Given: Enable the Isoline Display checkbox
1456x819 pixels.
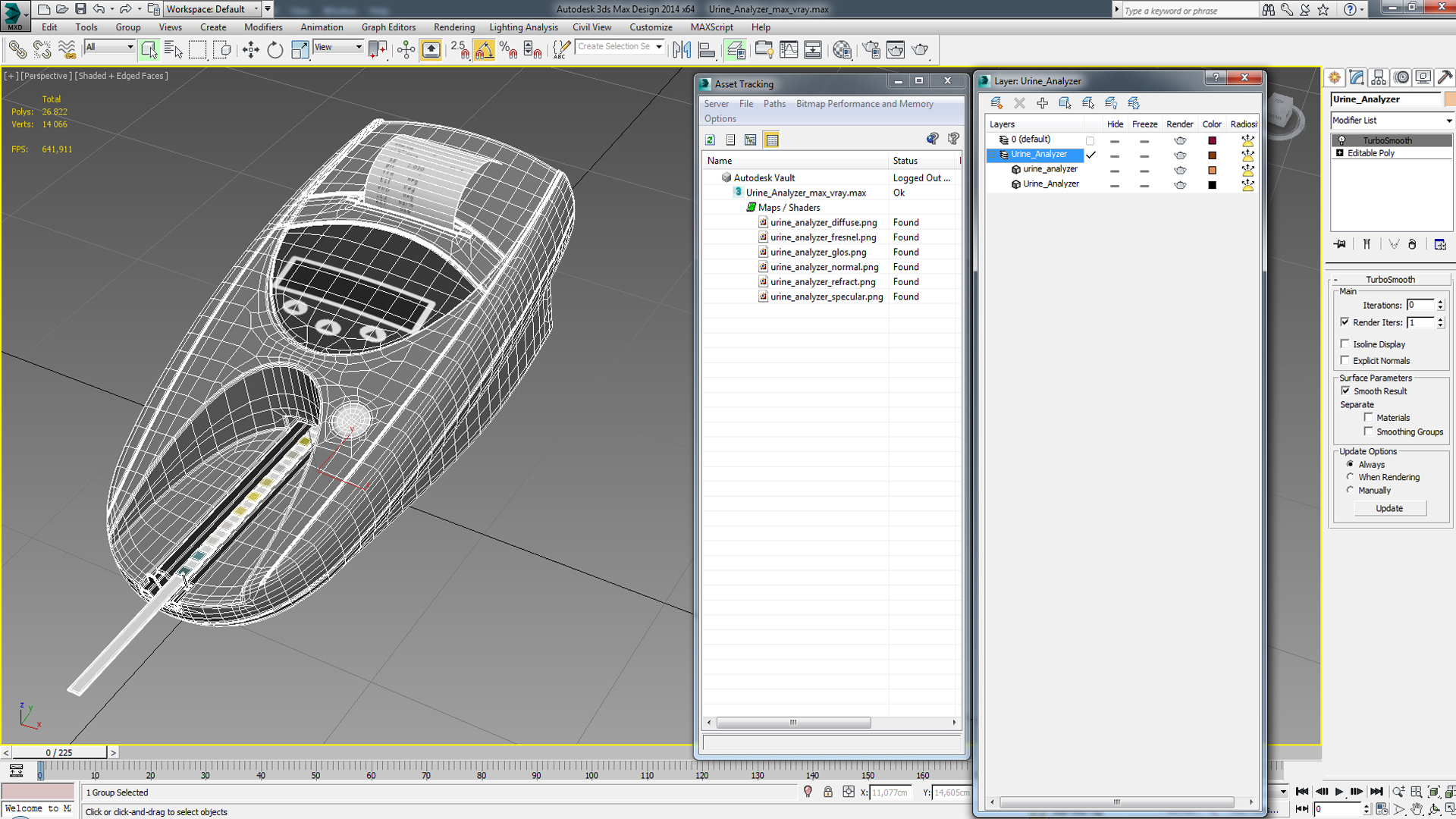Looking at the screenshot, I should [1345, 344].
